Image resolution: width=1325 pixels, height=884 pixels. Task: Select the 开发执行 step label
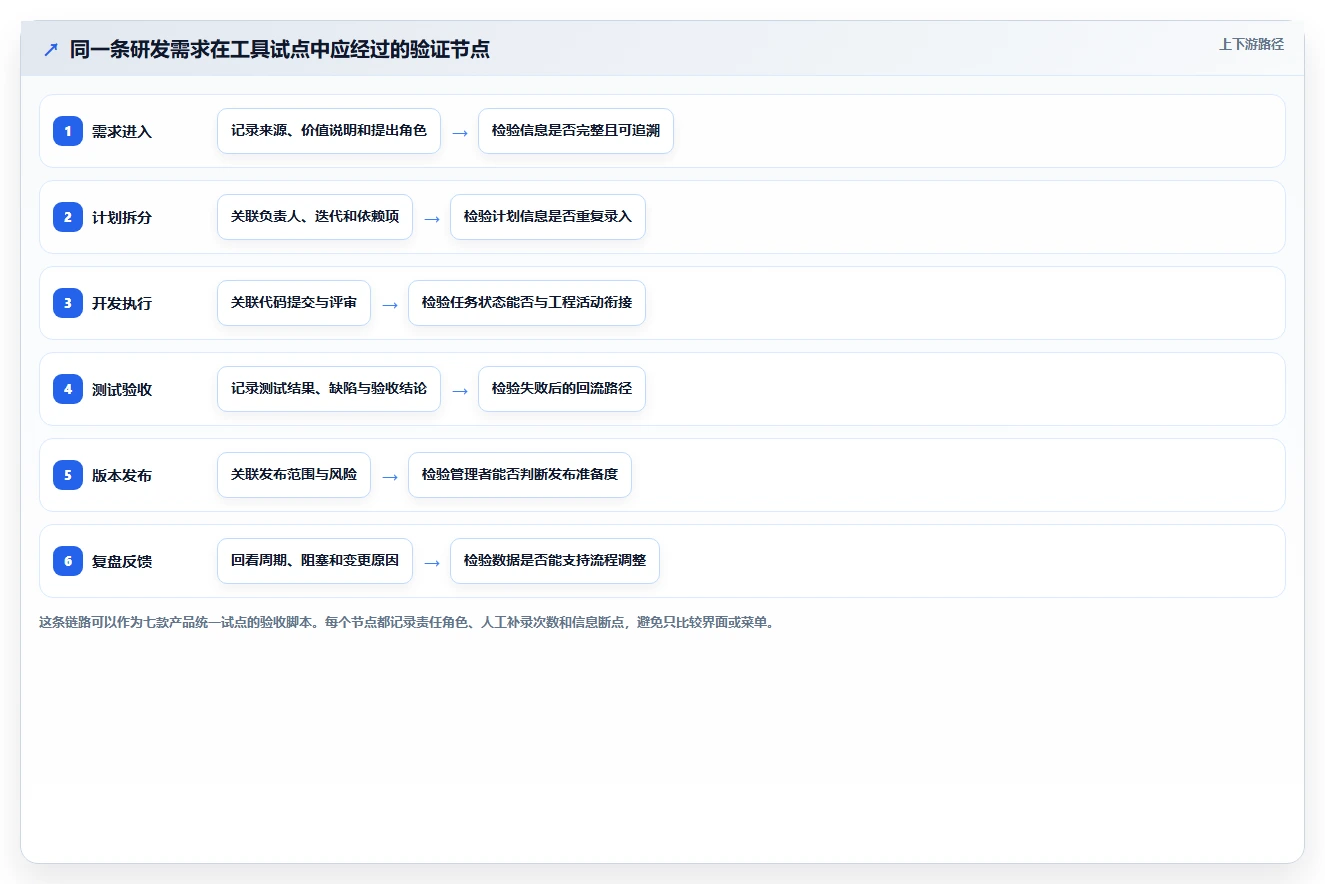point(122,304)
